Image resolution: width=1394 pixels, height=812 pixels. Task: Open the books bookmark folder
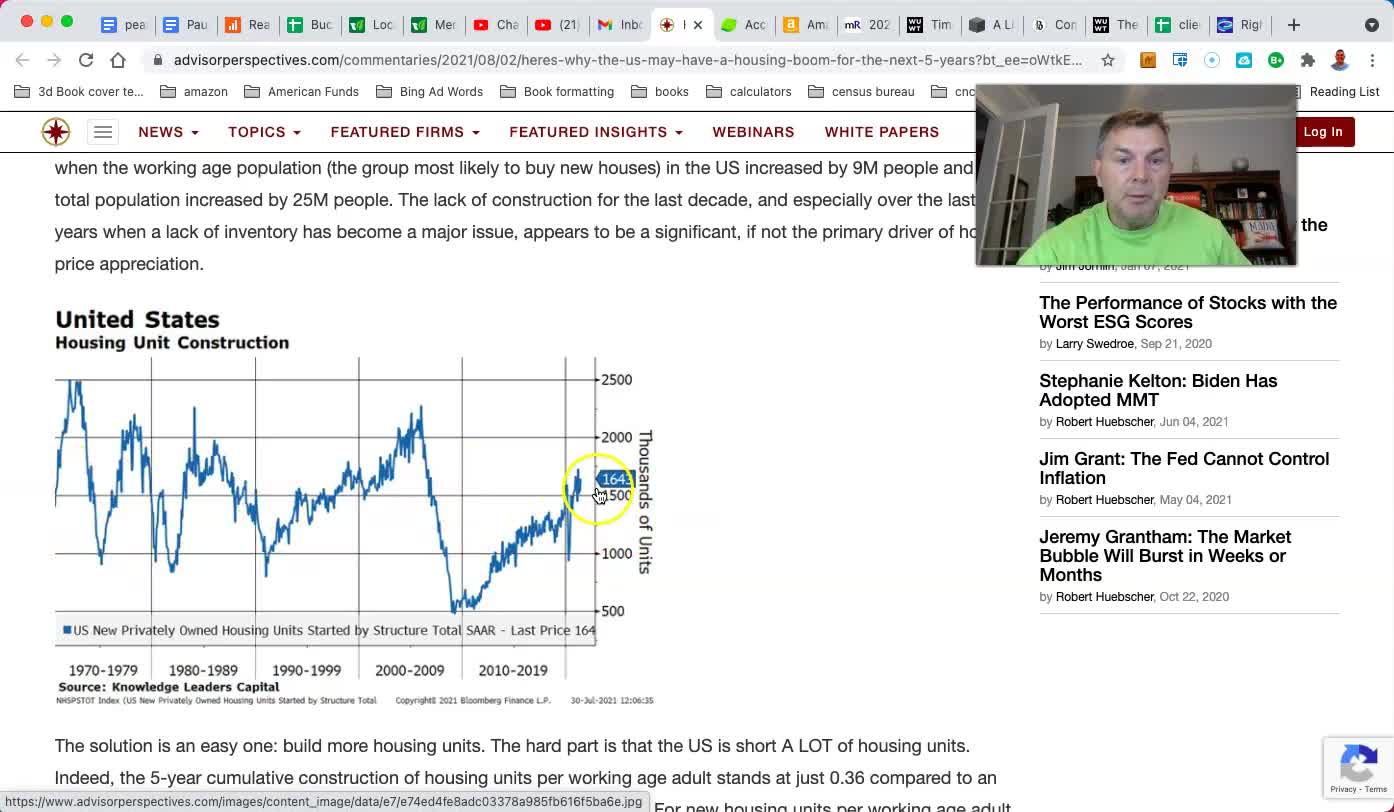660,92
